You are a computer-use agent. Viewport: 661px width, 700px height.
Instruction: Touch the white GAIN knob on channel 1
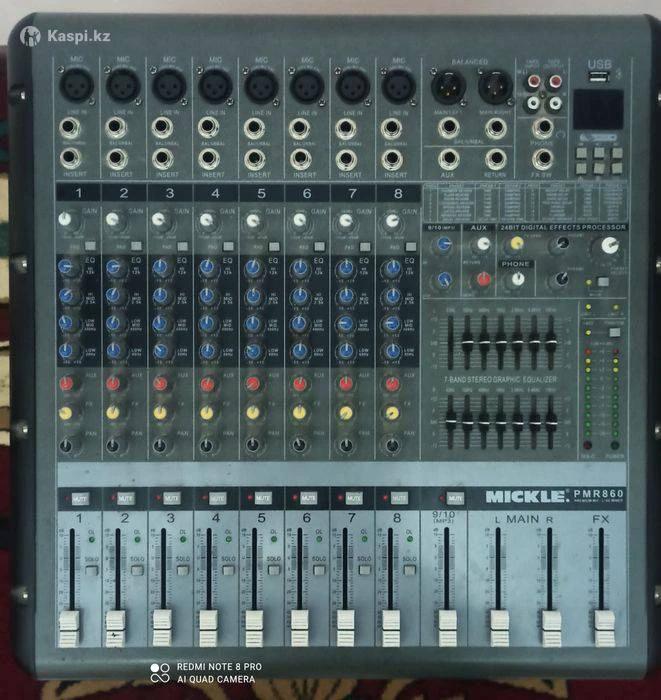65,220
